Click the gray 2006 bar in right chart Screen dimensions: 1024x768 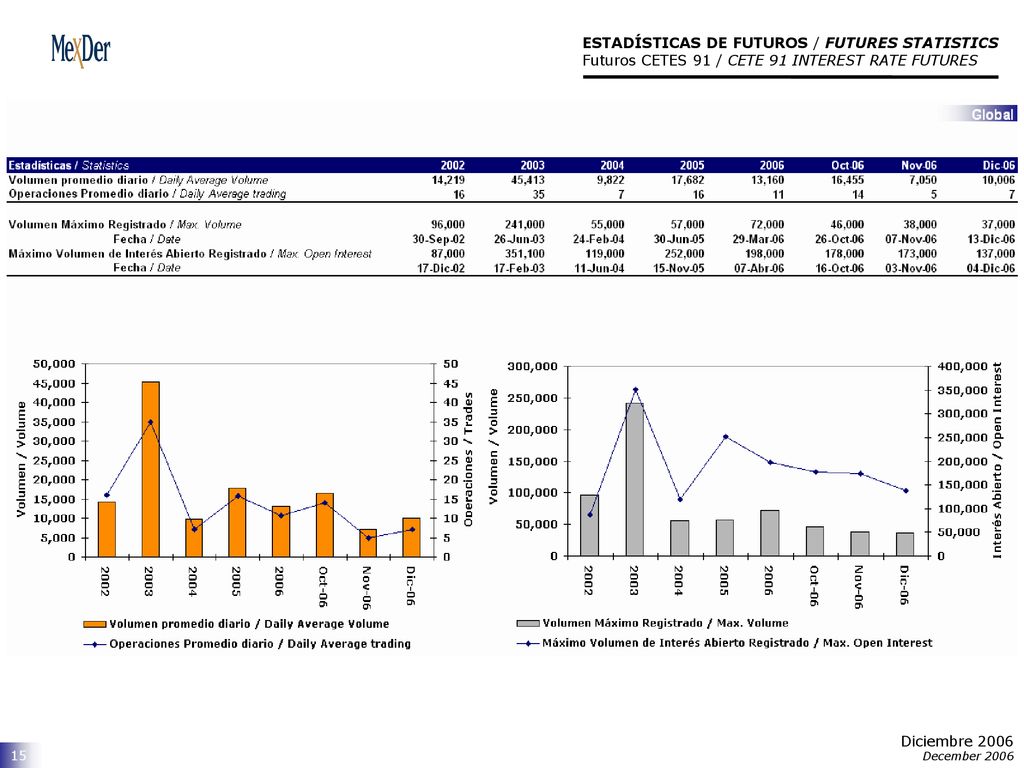click(x=770, y=533)
